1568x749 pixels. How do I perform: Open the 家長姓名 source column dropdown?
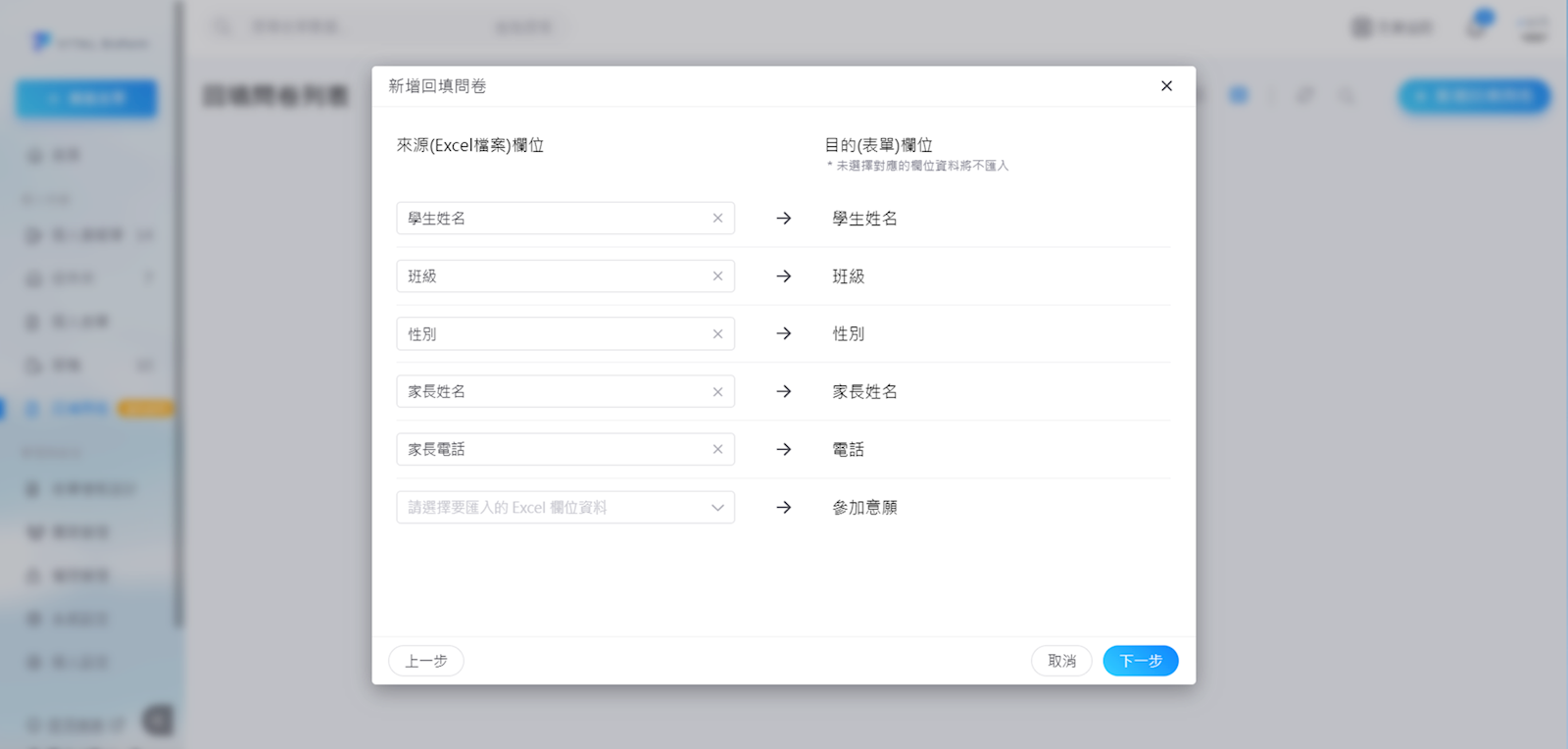click(x=549, y=392)
